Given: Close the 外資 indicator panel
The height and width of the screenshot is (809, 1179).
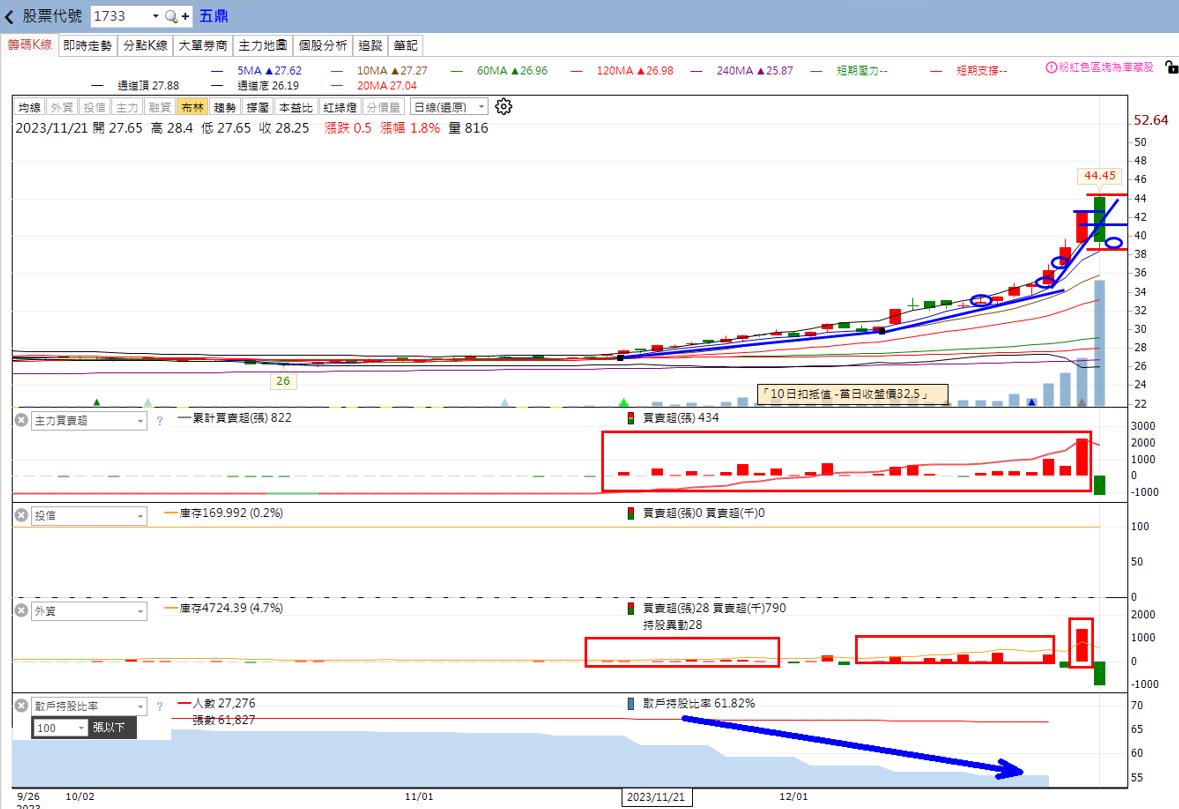Looking at the screenshot, I should click(x=21, y=611).
